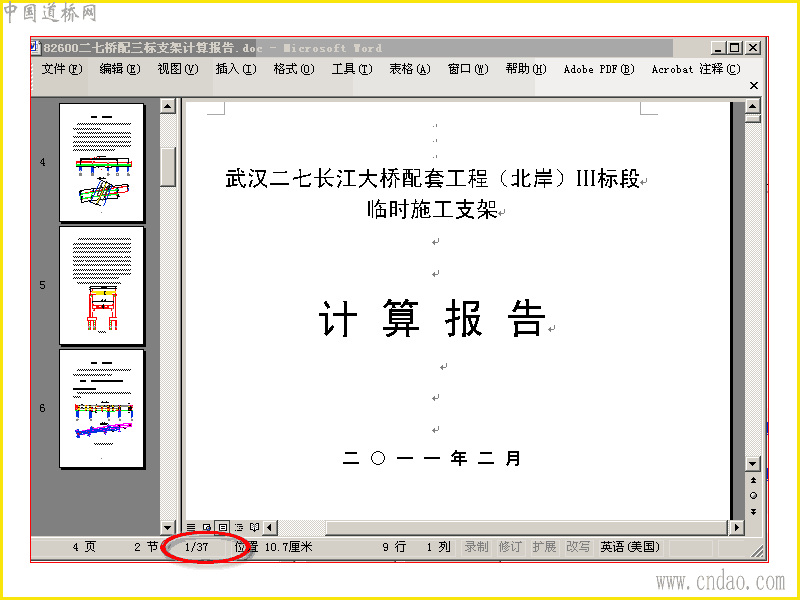Switch to Outline view icon

coord(238,527)
